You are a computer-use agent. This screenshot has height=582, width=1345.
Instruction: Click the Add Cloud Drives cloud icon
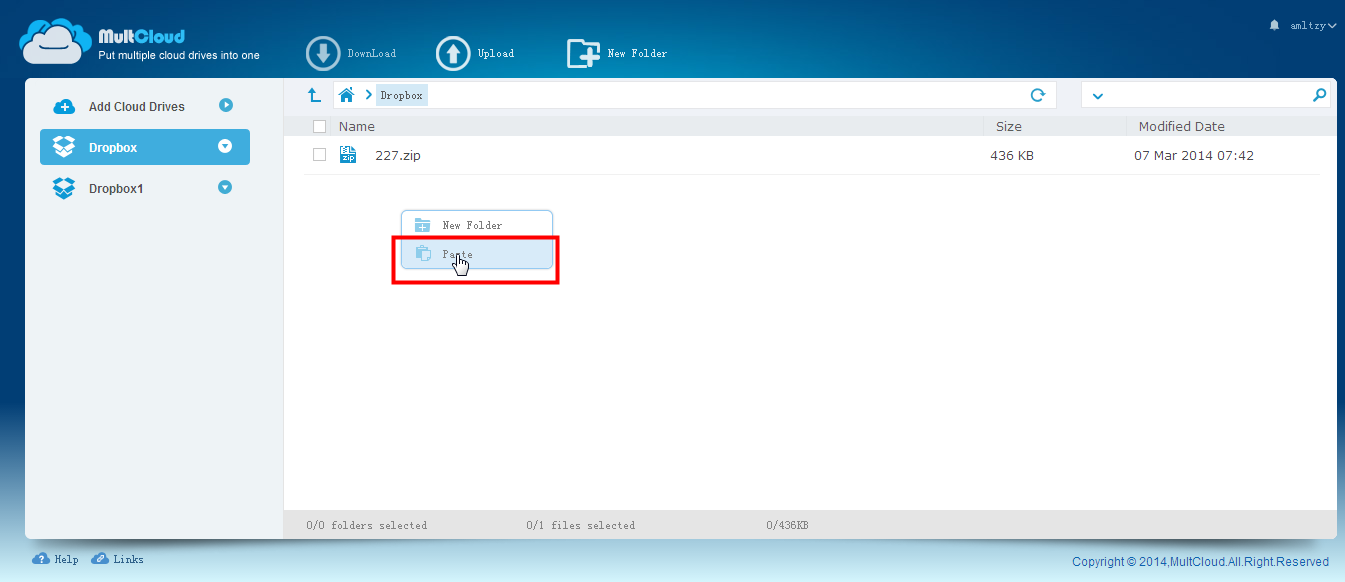coord(64,107)
